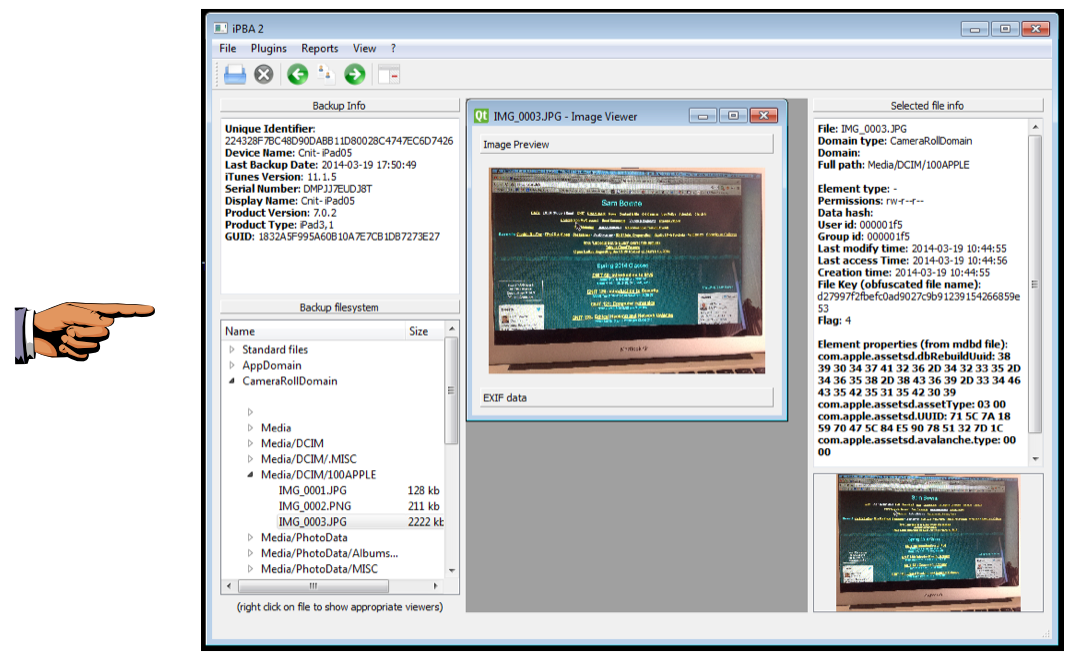Click the gray X circle toolbar icon
1073x657 pixels.
263,74
